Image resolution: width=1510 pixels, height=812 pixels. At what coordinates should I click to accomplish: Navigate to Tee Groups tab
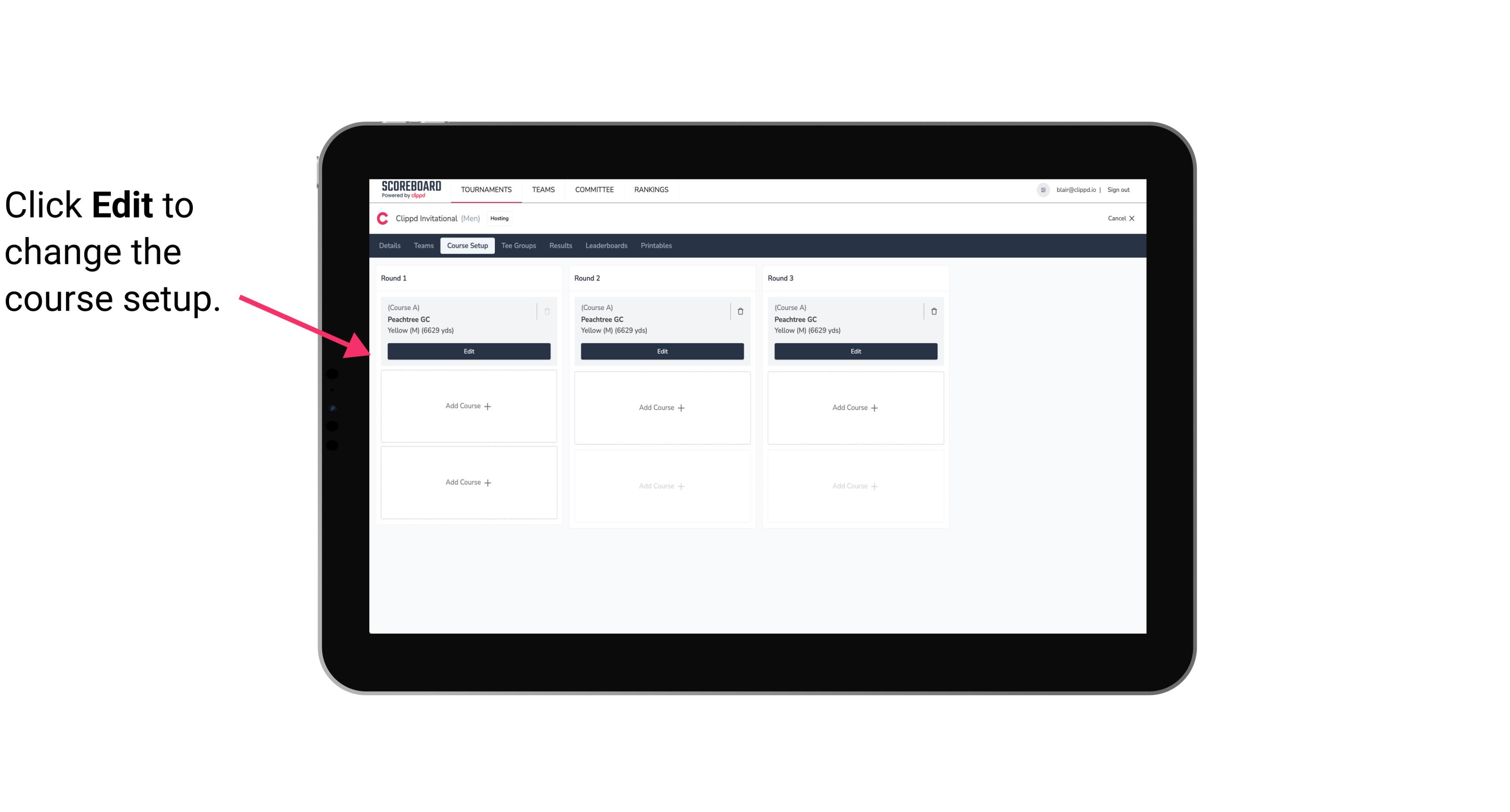point(518,246)
